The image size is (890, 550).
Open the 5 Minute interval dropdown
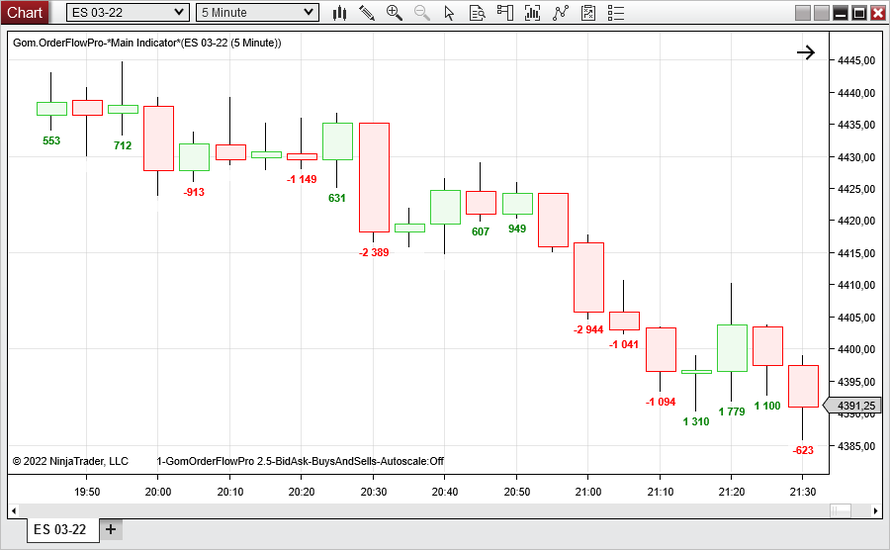tap(257, 12)
